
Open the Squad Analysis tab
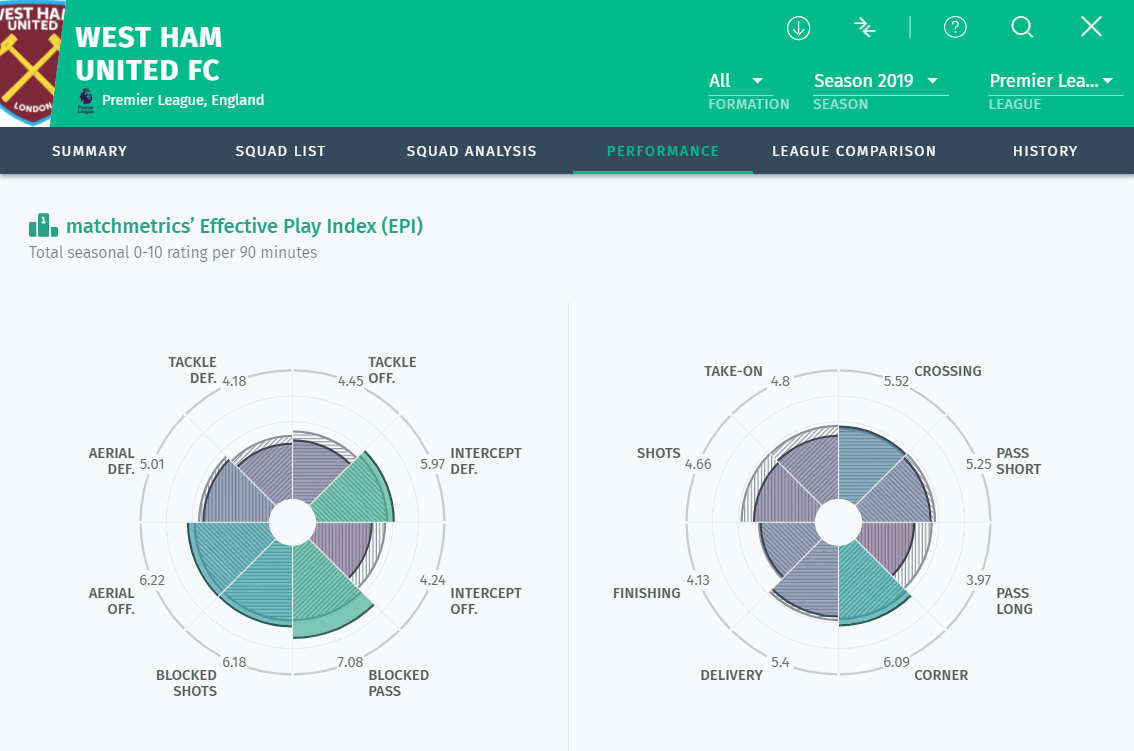click(x=472, y=151)
